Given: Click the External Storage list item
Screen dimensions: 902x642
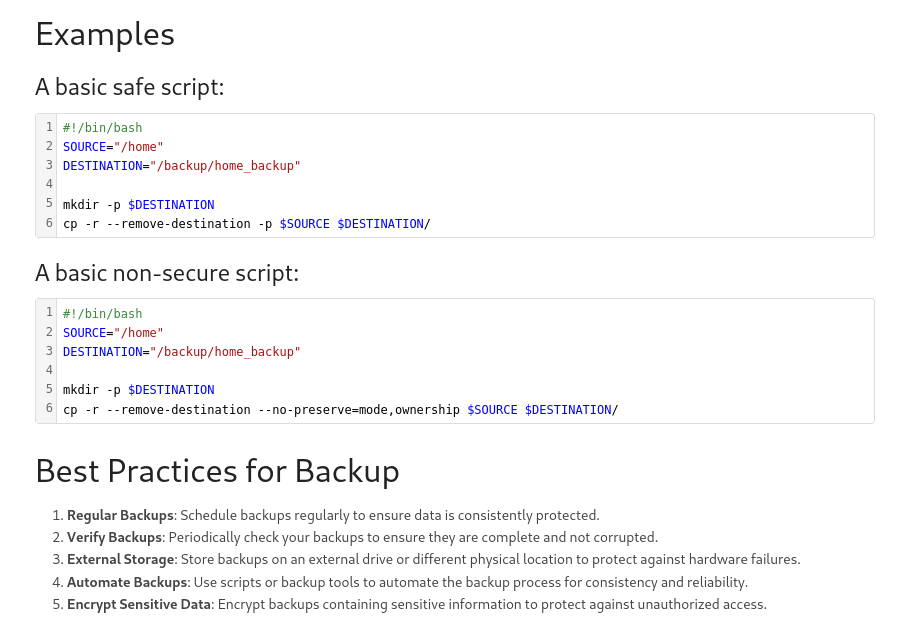Looking at the screenshot, I should [x=433, y=560].
